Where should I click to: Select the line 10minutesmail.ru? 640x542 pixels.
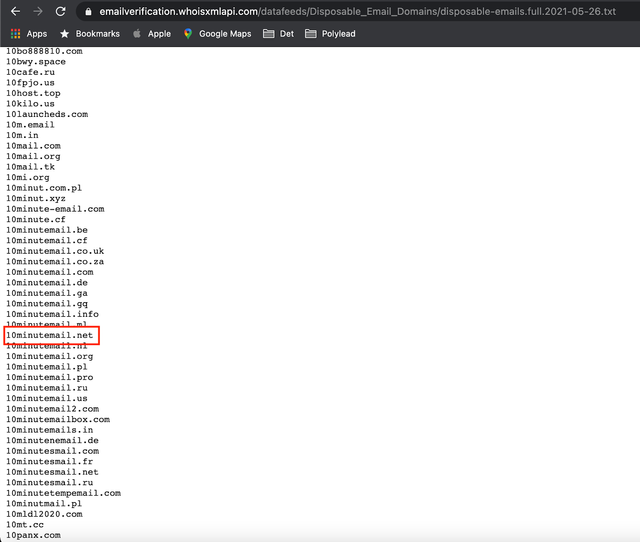[x=50, y=483]
